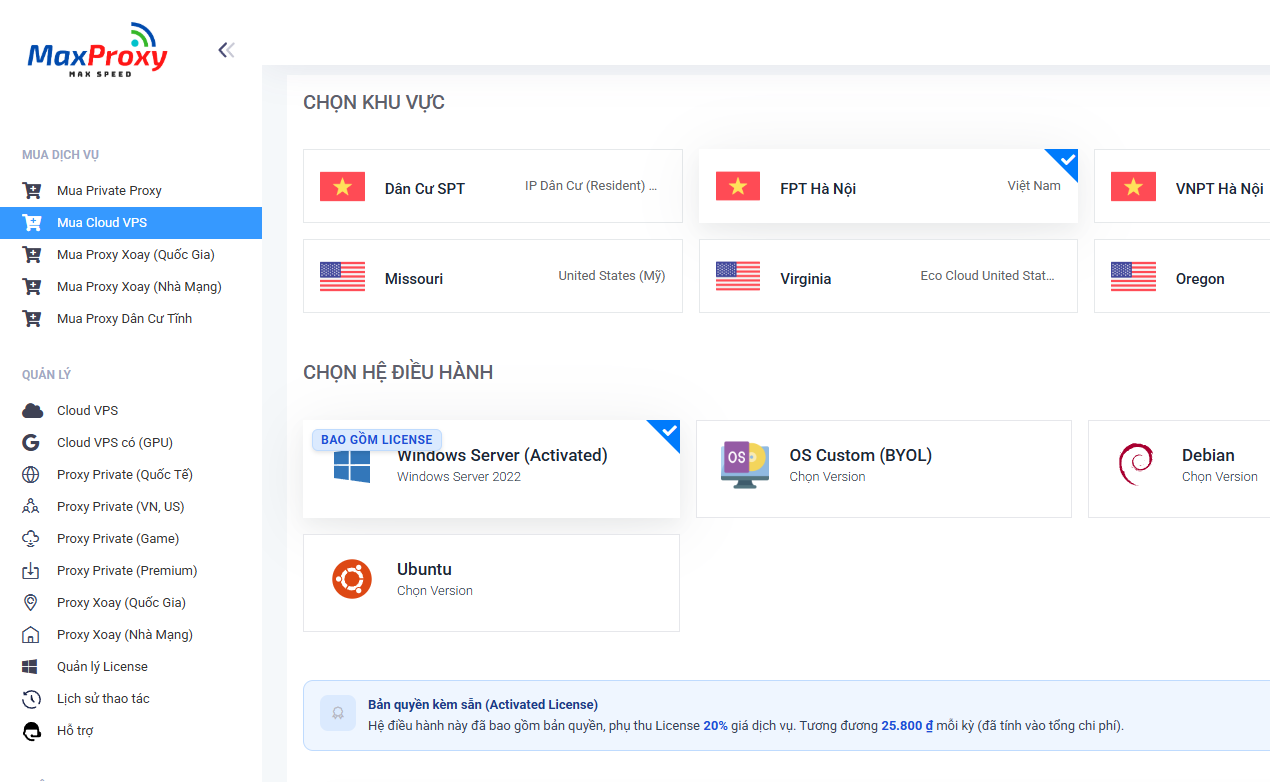Viewport: 1270px width, 782px height.
Task: Click the cart icon beside Mua Private Proxy
Action: [x=32, y=191]
